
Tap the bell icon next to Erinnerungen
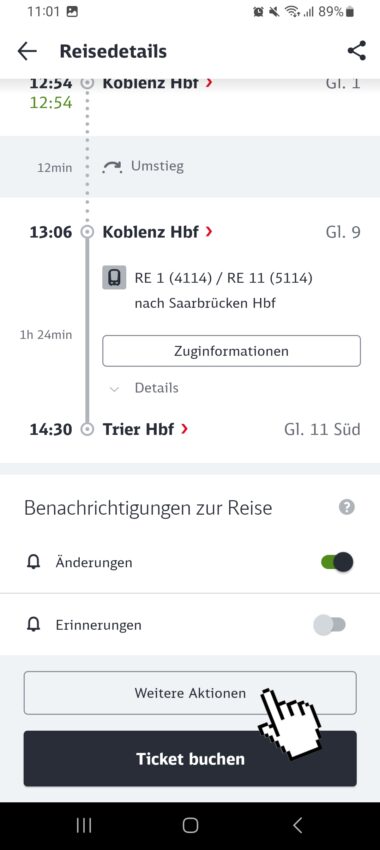[x=34, y=625]
